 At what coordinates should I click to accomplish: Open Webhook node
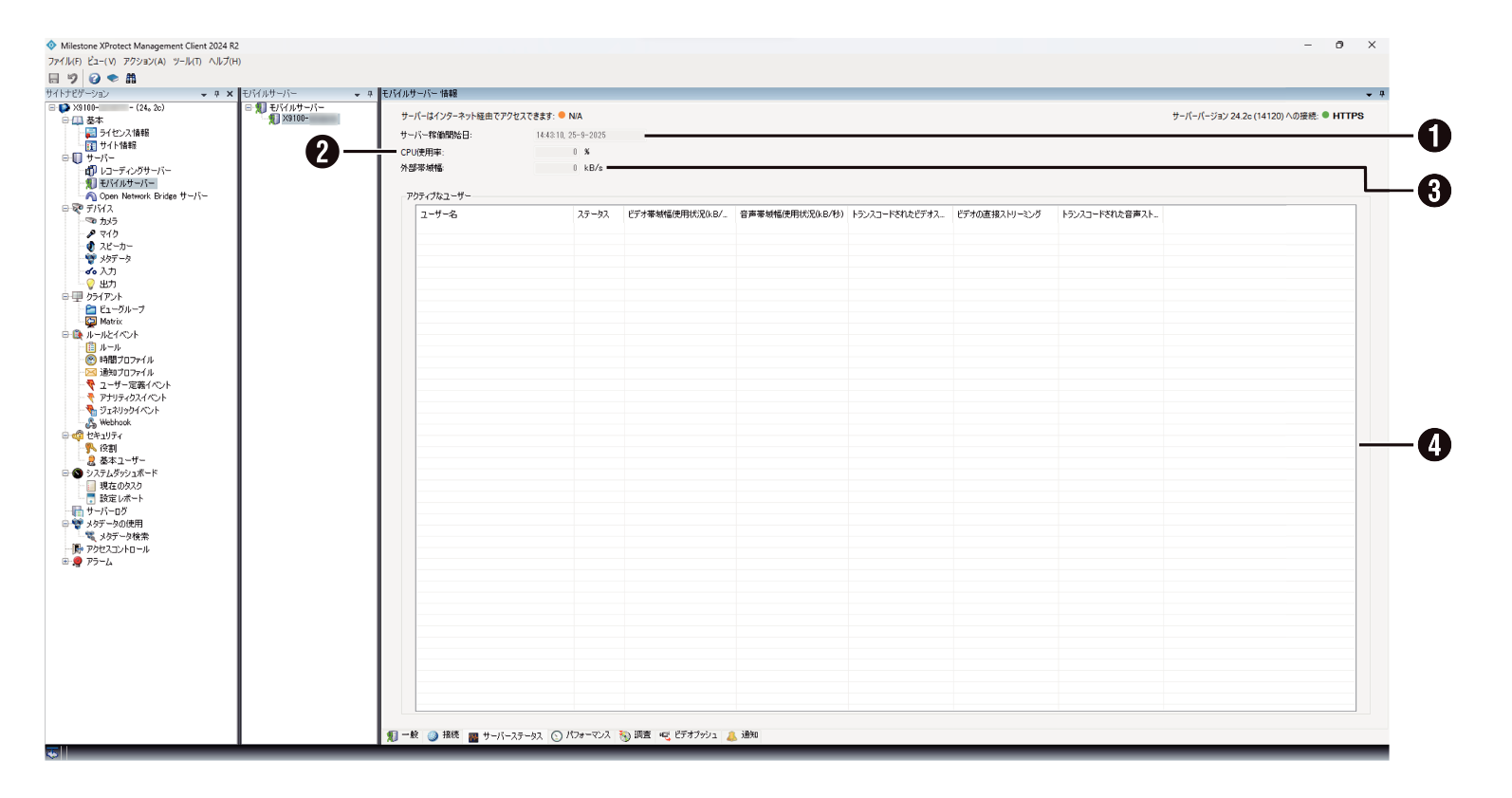[x=116, y=423]
